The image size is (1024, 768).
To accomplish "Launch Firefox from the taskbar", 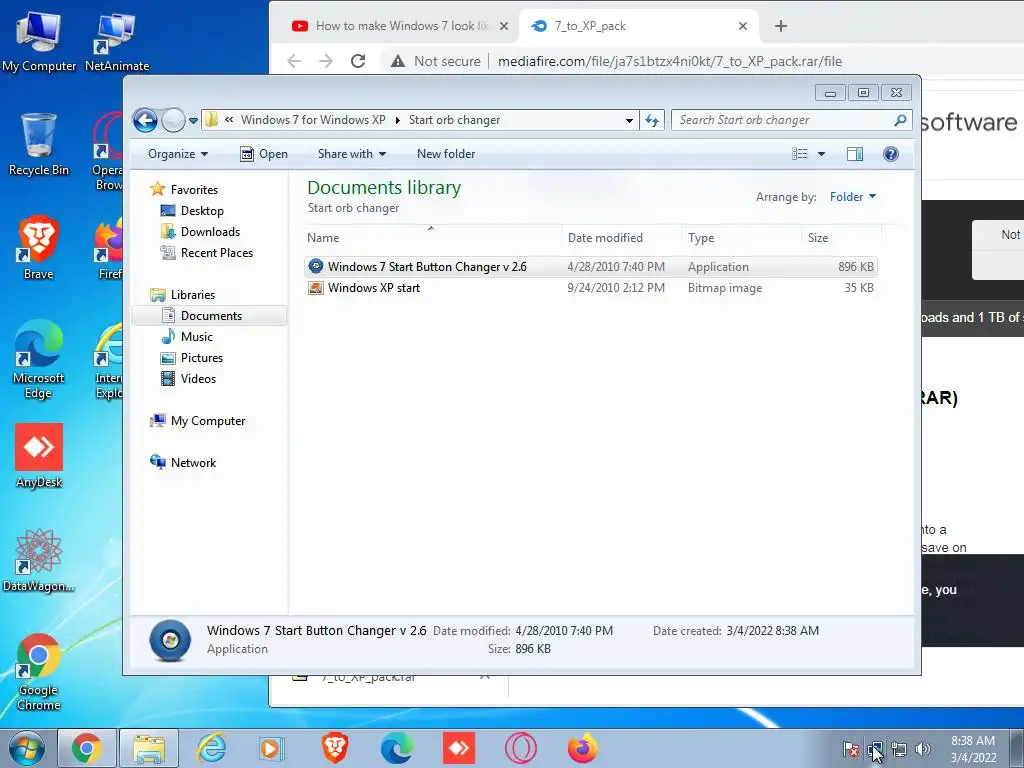I will 583,748.
